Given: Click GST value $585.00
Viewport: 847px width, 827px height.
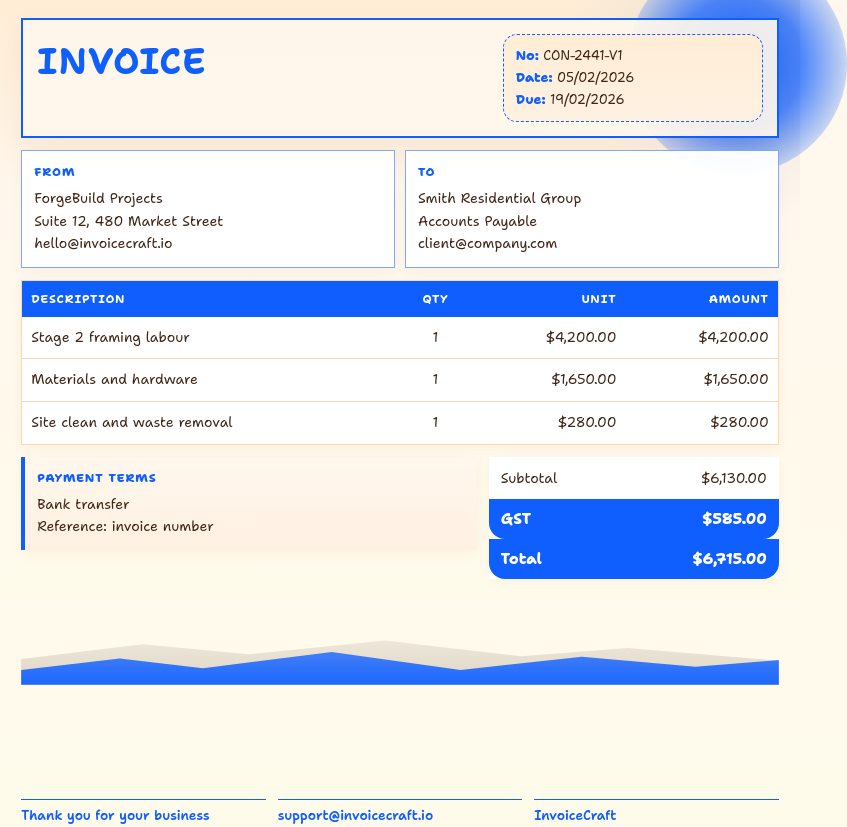Looking at the screenshot, I should pyautogui.click(x=734, y=519).
